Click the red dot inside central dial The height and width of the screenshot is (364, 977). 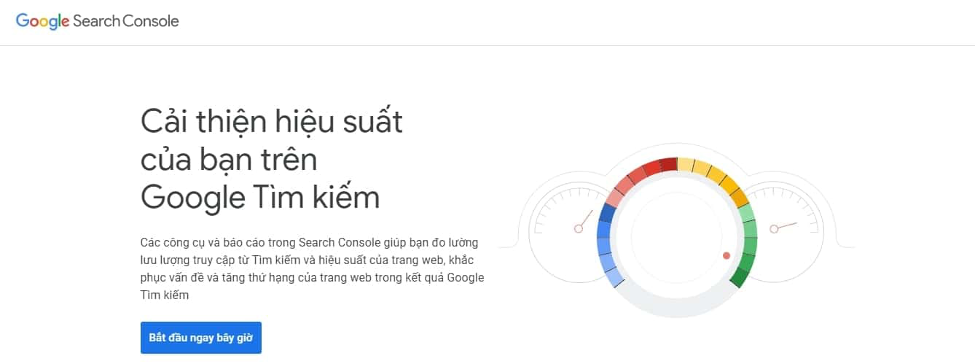coord(726,256)
